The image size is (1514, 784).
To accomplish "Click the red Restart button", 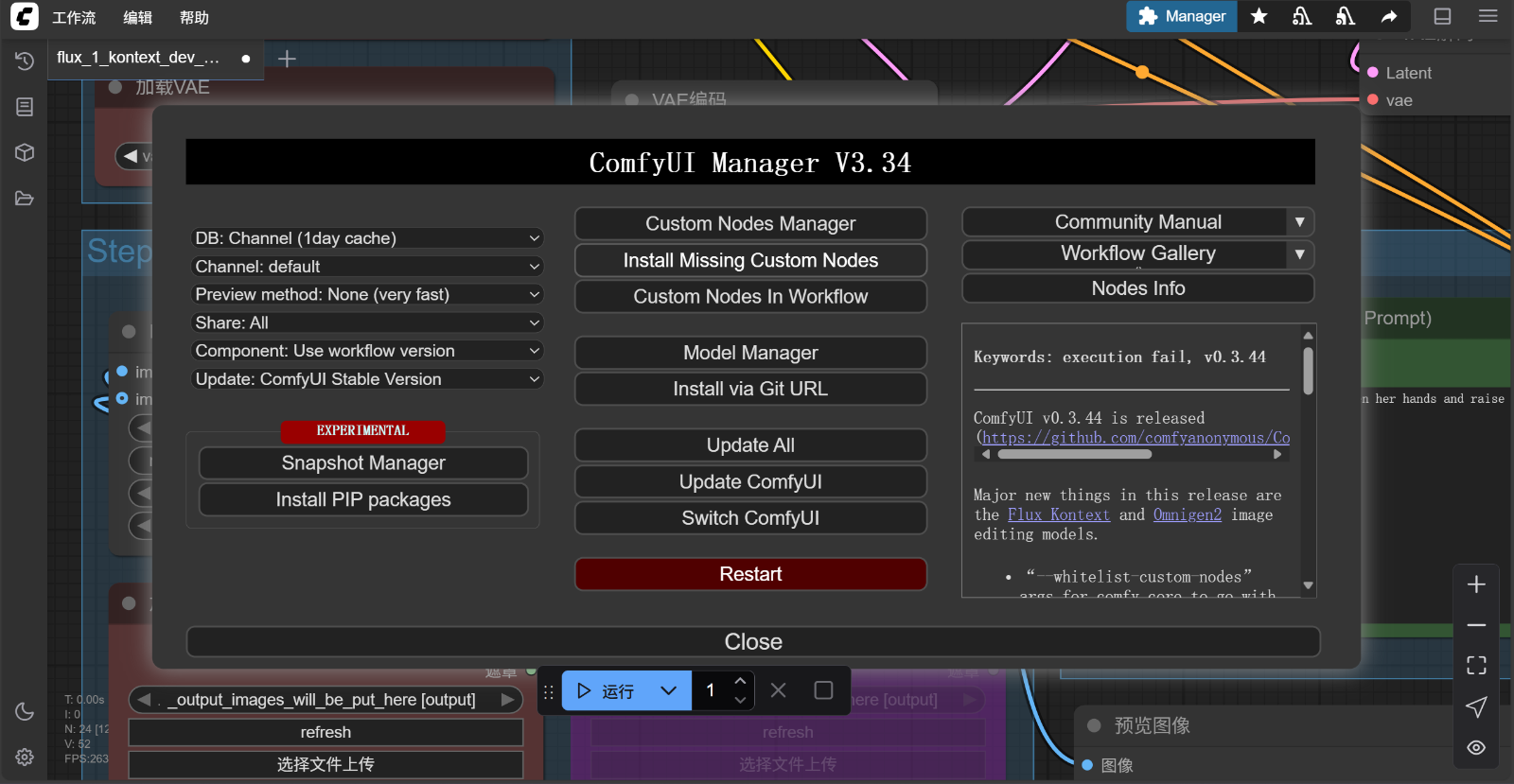I will coord(750,574).
